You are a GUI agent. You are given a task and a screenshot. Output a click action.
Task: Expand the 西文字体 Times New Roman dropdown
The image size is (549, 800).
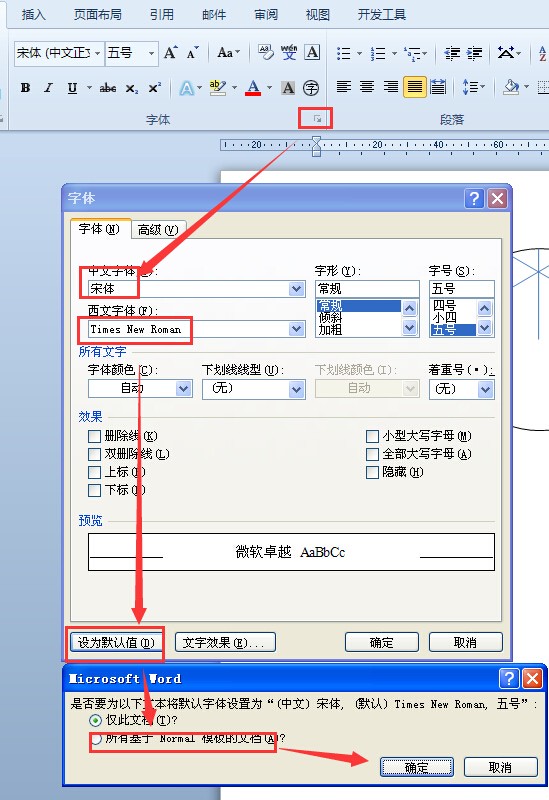point(296,329)
